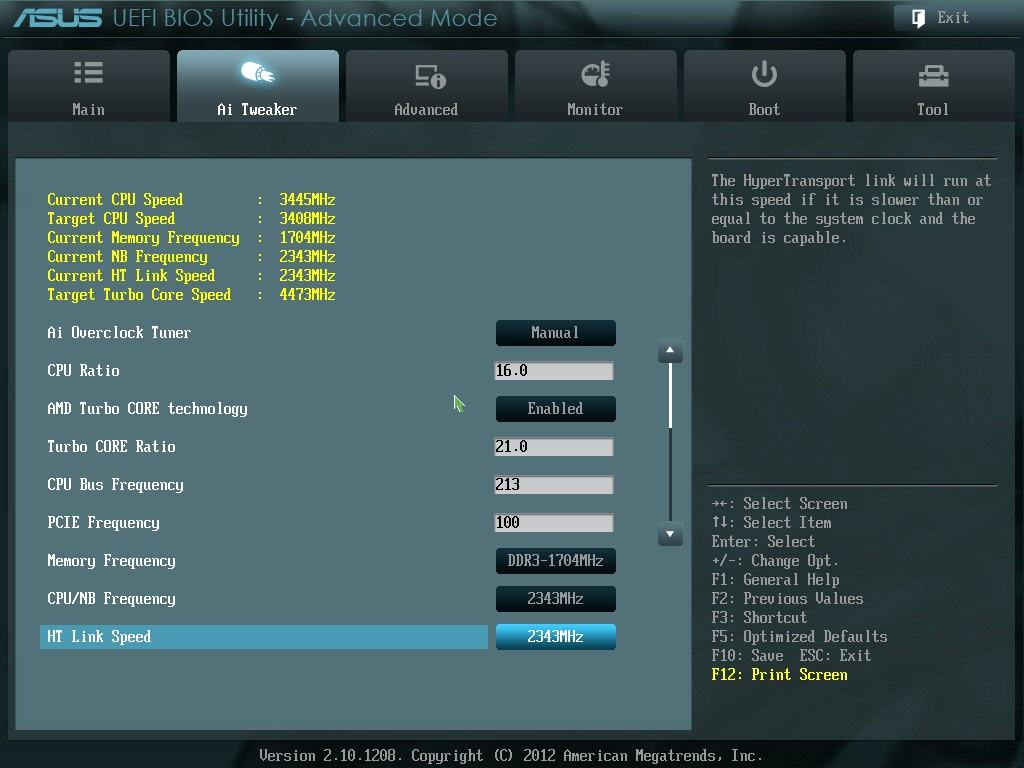Open the Main tab
This screenshot has height=768, width=1024.
tap(89, 86)
